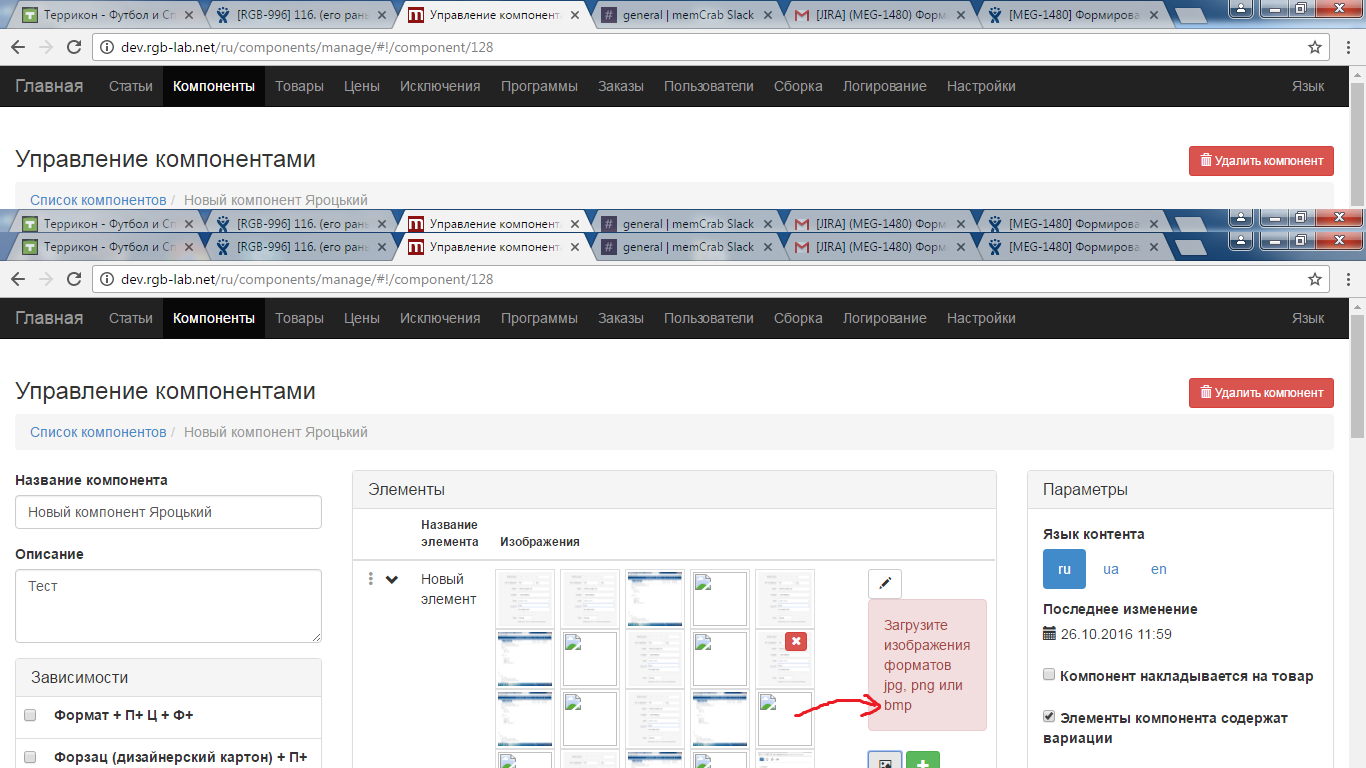This screenshot has width=1366, height=768.
Task: Click the Название компонента input field
Action: pyautogui.click(x=168, y=512)
